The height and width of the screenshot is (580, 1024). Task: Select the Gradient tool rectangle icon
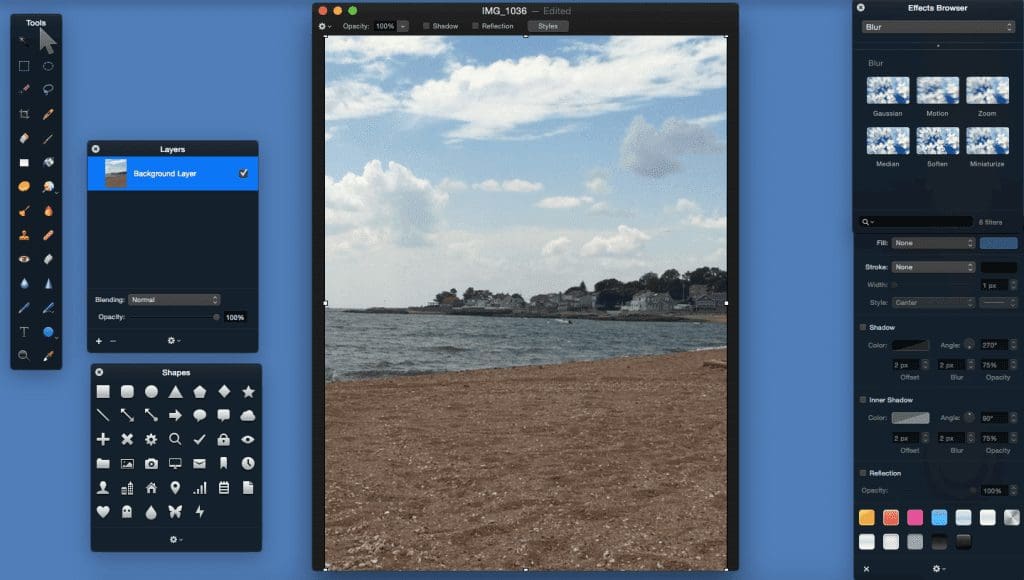point(24,163)
